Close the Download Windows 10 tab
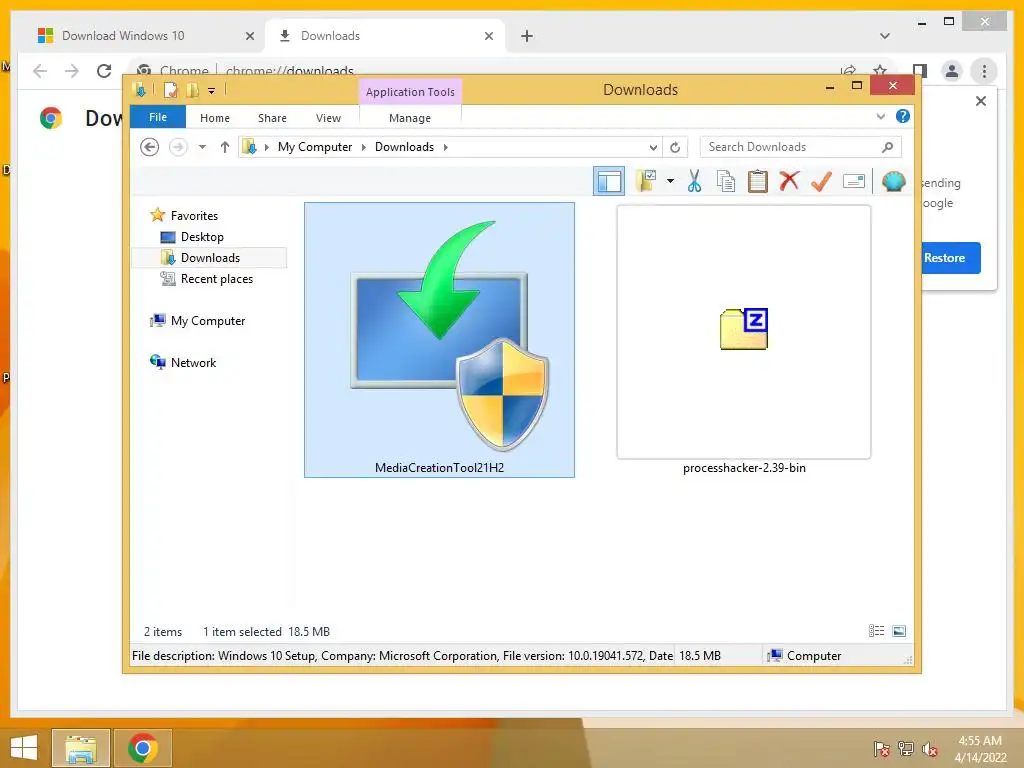 (249, 36)
